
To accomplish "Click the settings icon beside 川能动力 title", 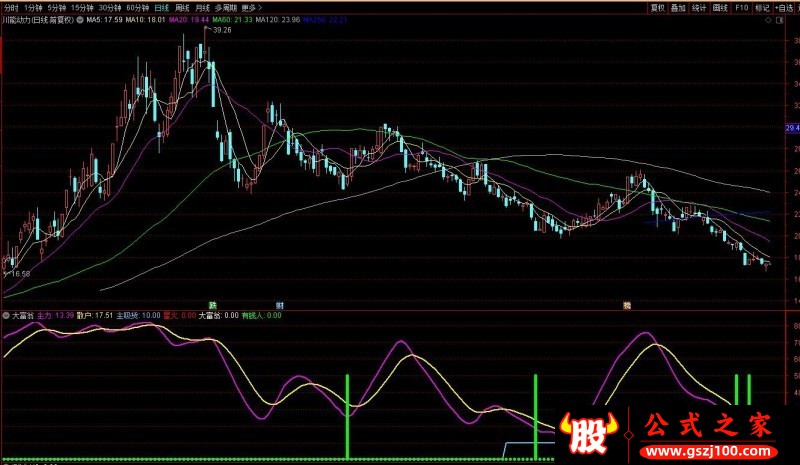I will [81, 19].
